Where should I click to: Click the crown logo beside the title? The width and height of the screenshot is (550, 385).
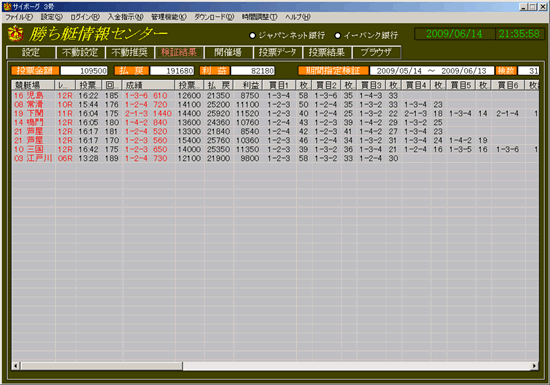click(16, 34)
